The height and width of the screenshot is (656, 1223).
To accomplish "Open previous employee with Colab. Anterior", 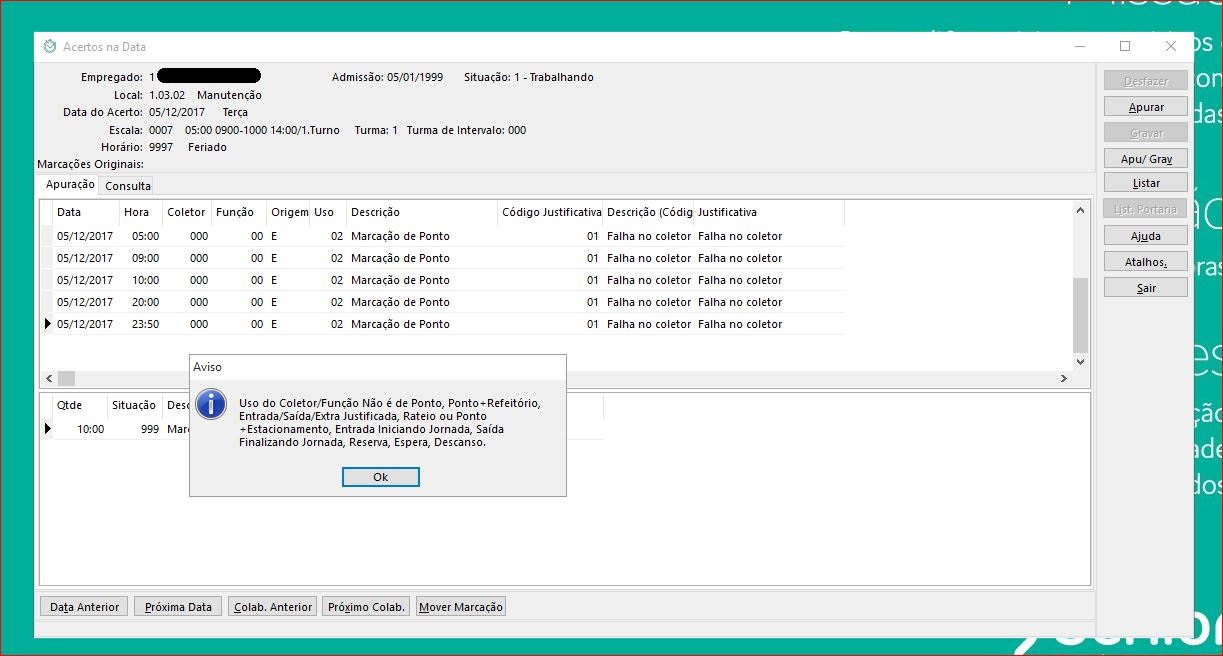I will point(272,607).
